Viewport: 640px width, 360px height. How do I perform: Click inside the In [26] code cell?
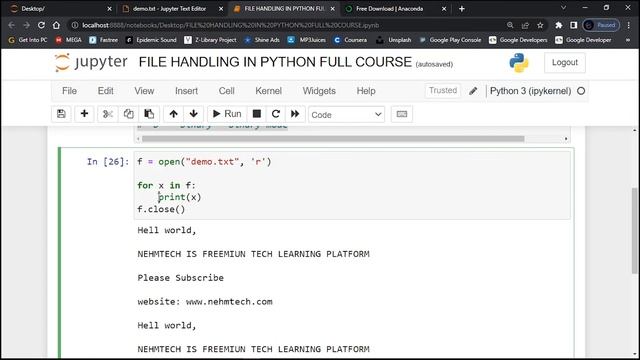pyautogui.click(x=352, y=185)
